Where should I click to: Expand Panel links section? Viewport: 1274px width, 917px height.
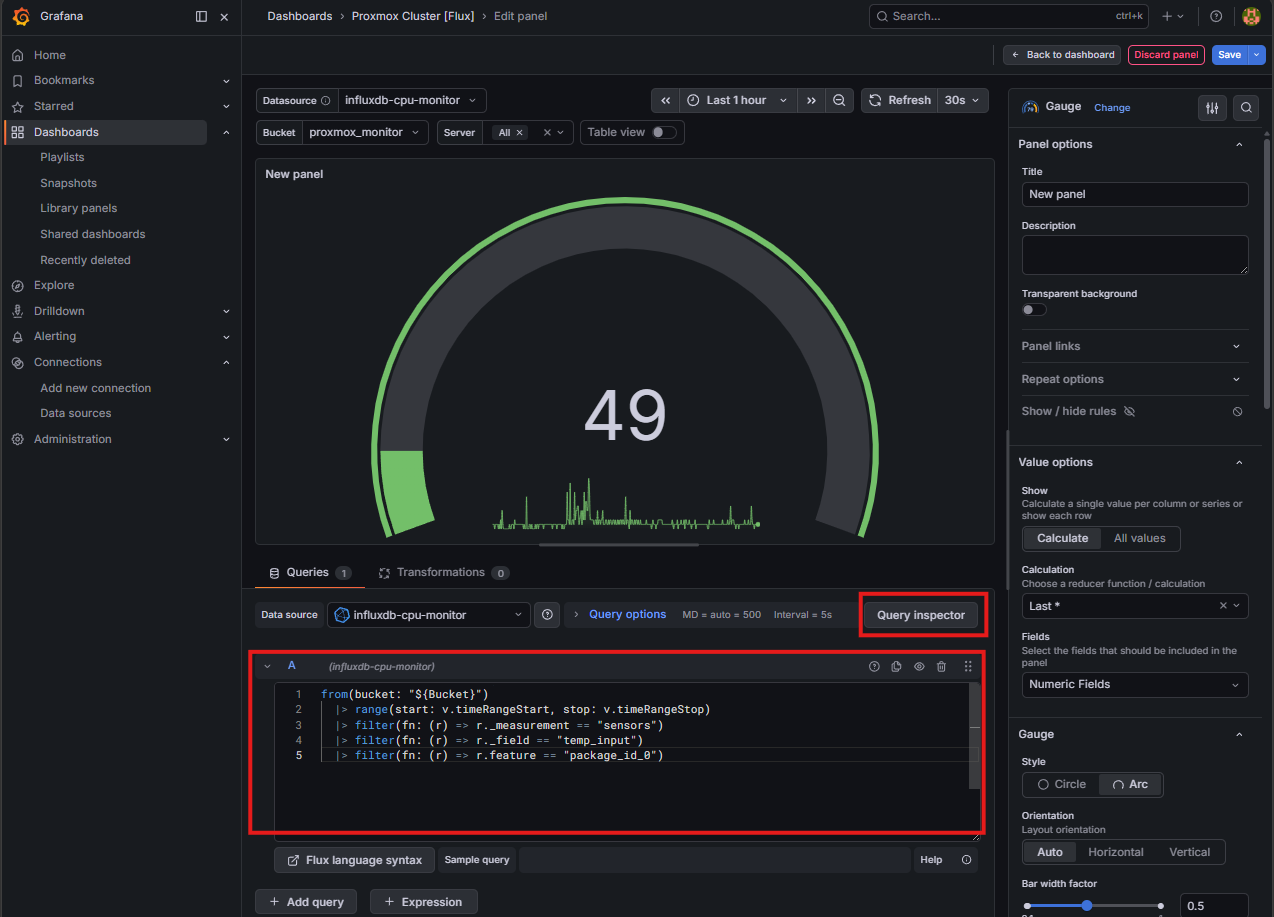[x=1134, y=346]
